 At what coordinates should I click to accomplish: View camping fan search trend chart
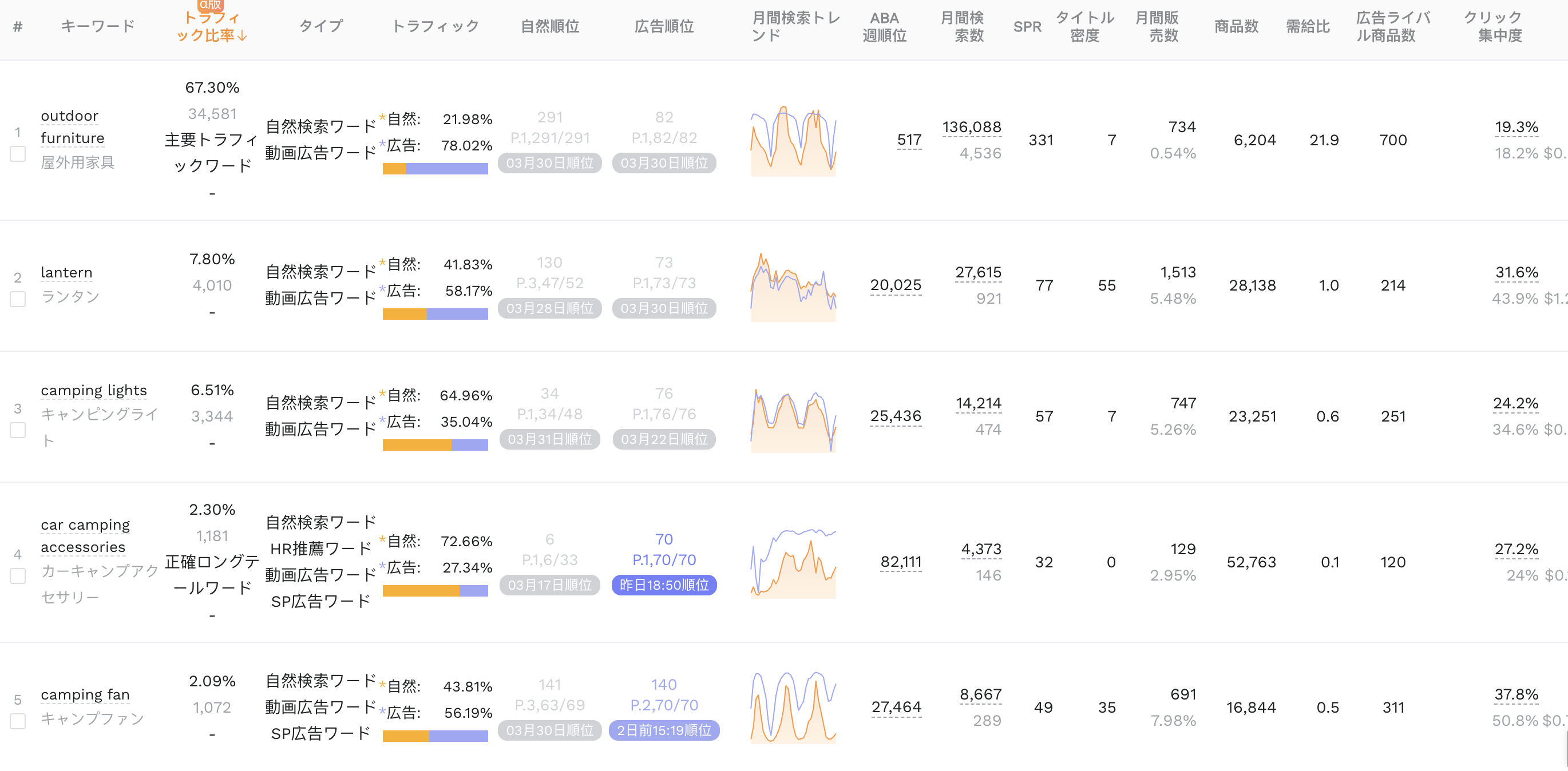[793, 708]
